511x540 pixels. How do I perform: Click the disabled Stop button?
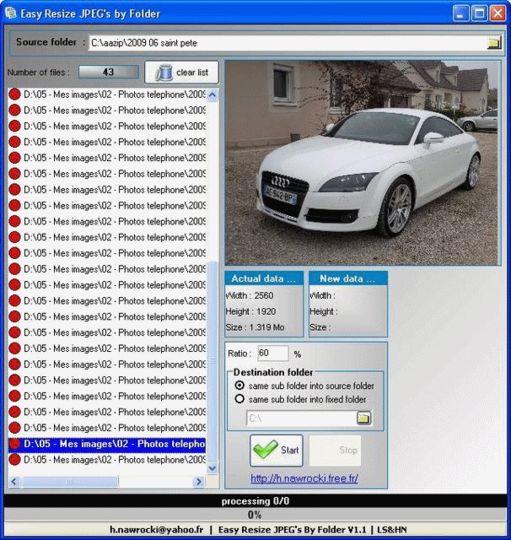click(335, 450)
